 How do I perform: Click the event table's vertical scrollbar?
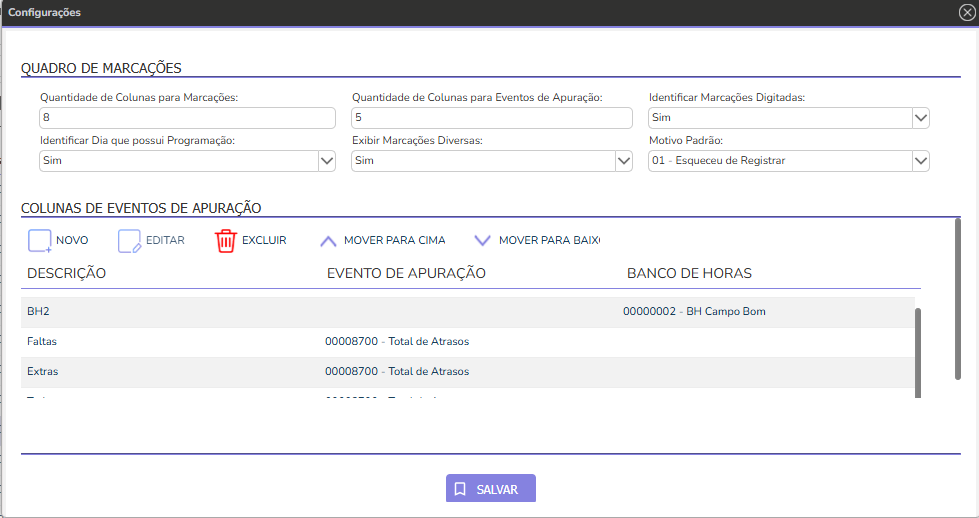tap(917, 352)
